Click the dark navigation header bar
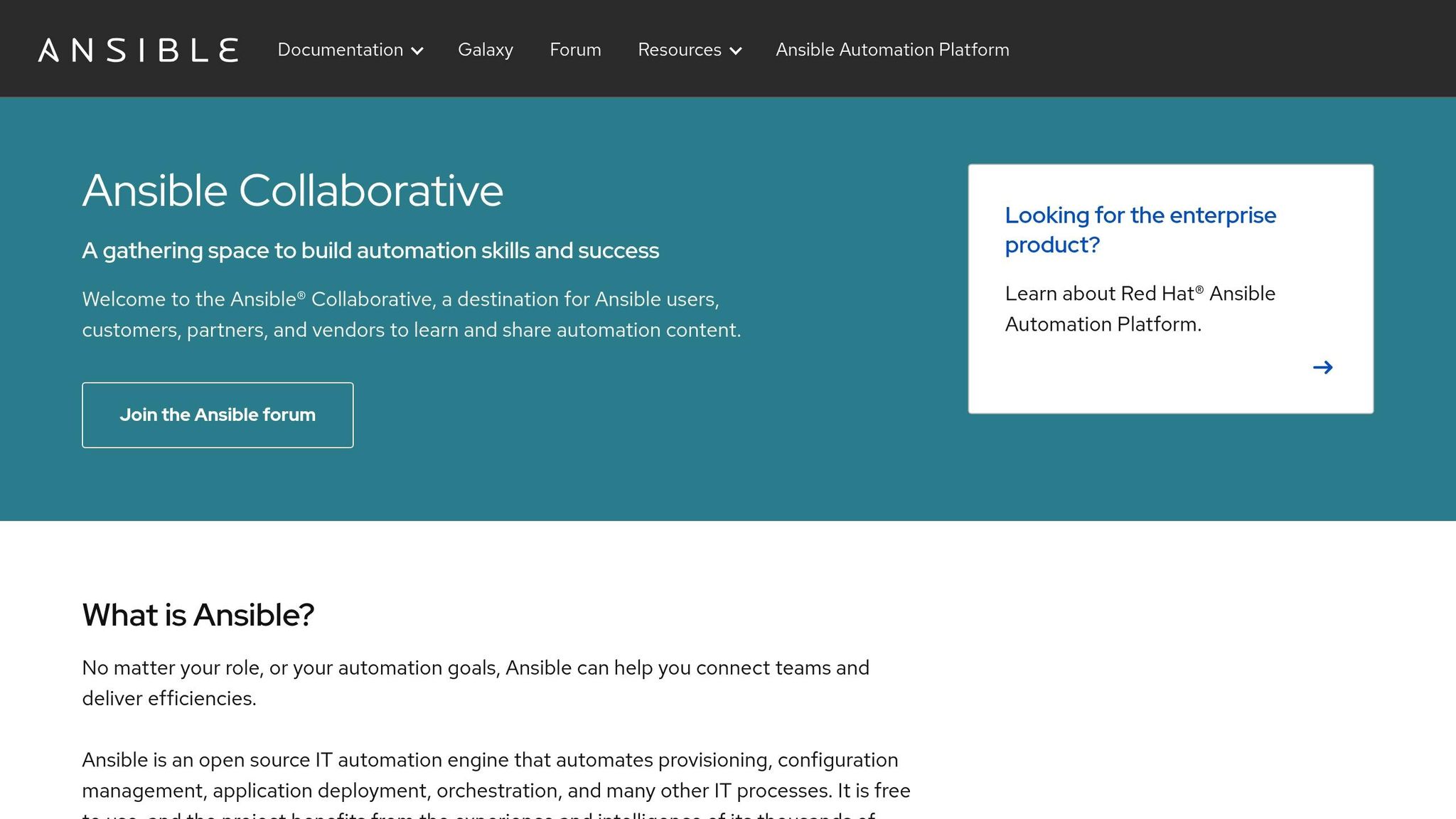Viewport: 1456px width, 819px height. [x=1209, y=48]
